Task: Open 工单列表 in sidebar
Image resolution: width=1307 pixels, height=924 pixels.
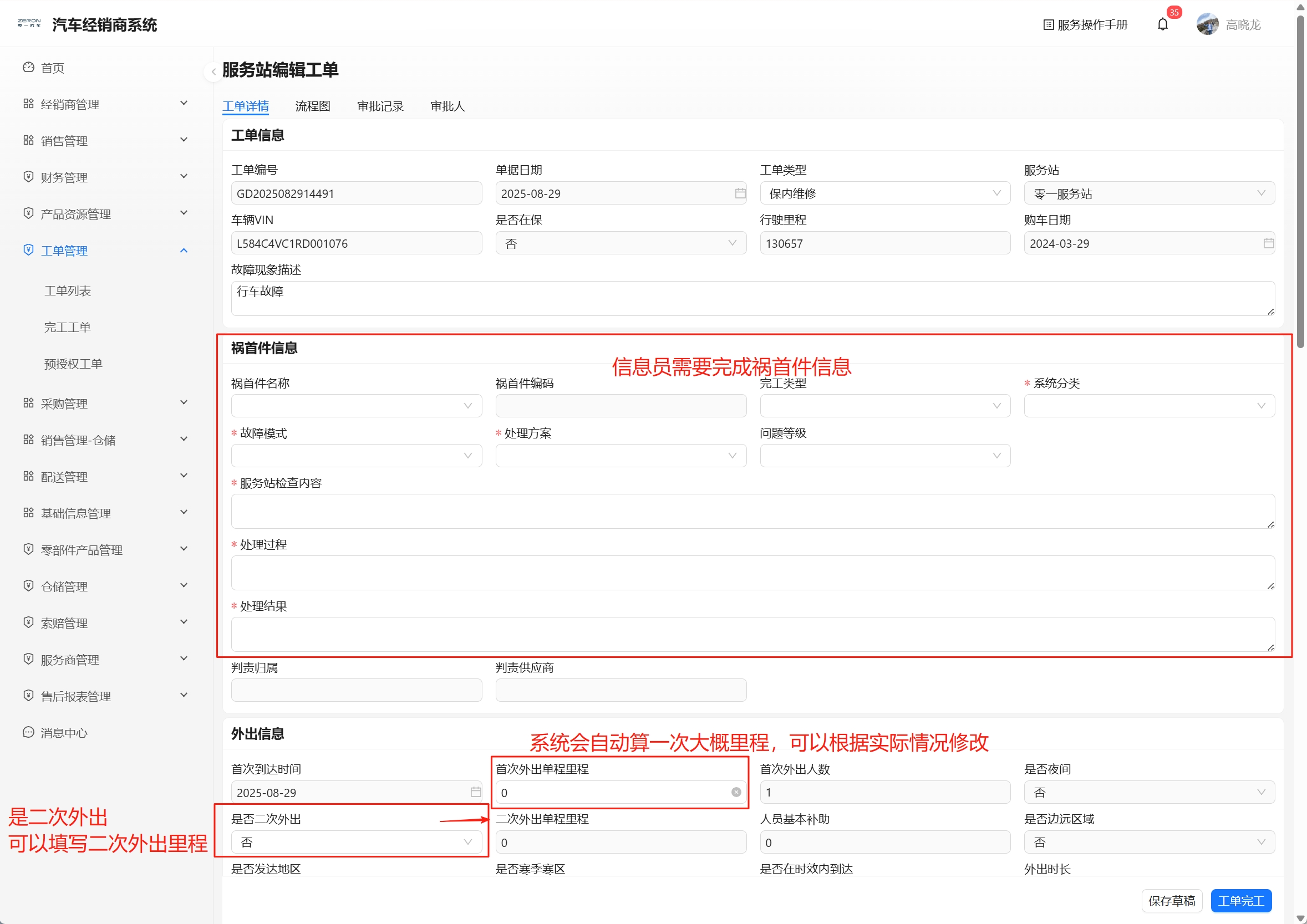Action: 67,290
